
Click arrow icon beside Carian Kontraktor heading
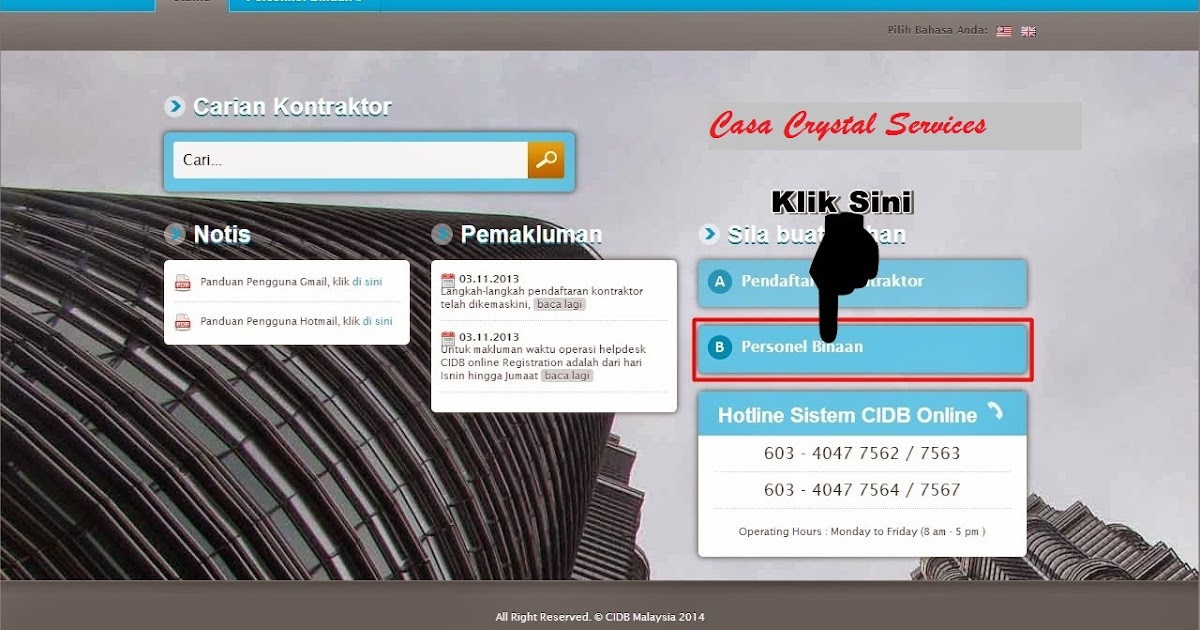tap(175, 107)
